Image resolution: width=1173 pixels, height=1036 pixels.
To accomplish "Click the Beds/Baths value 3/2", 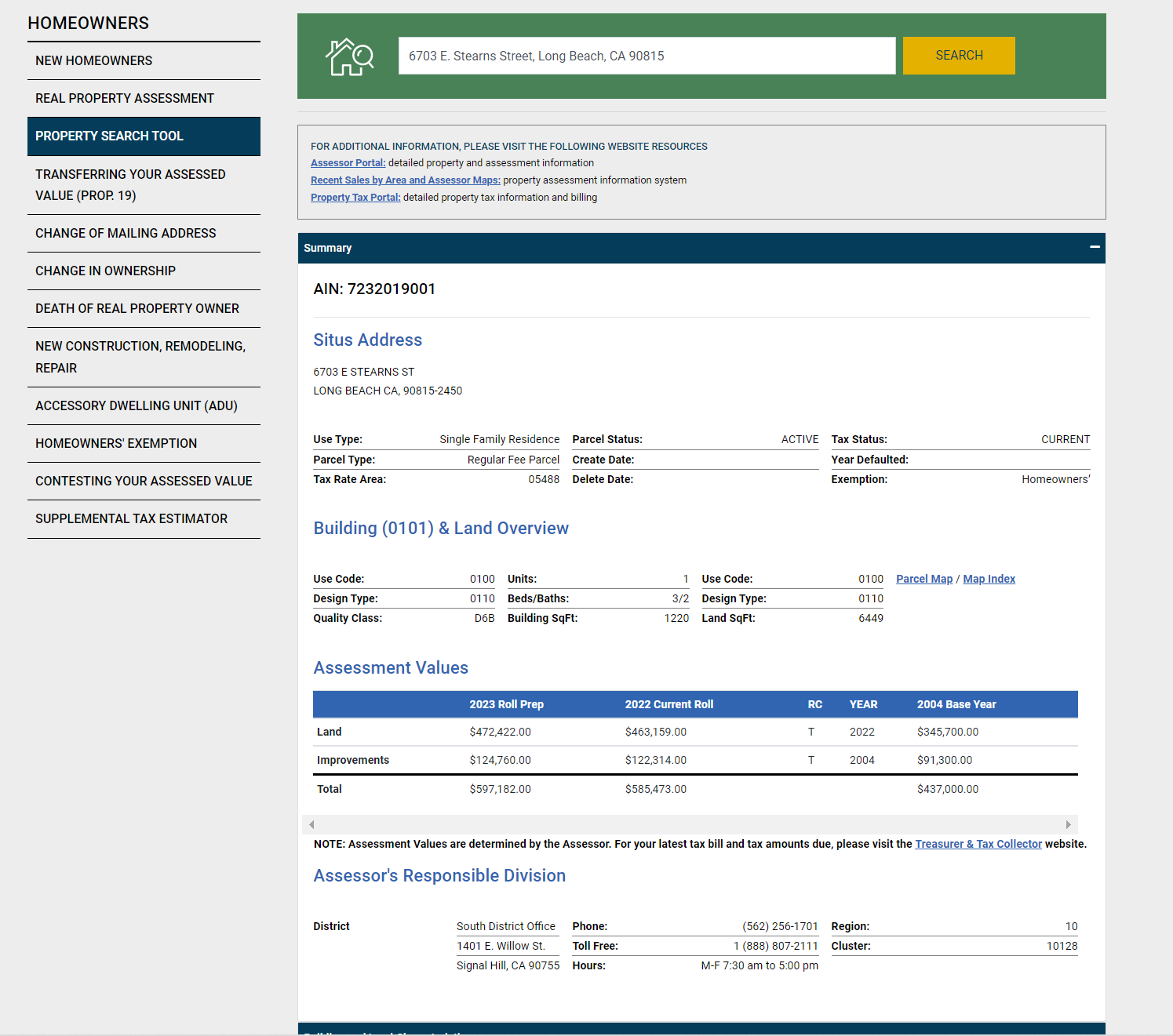I will (680, 598).
